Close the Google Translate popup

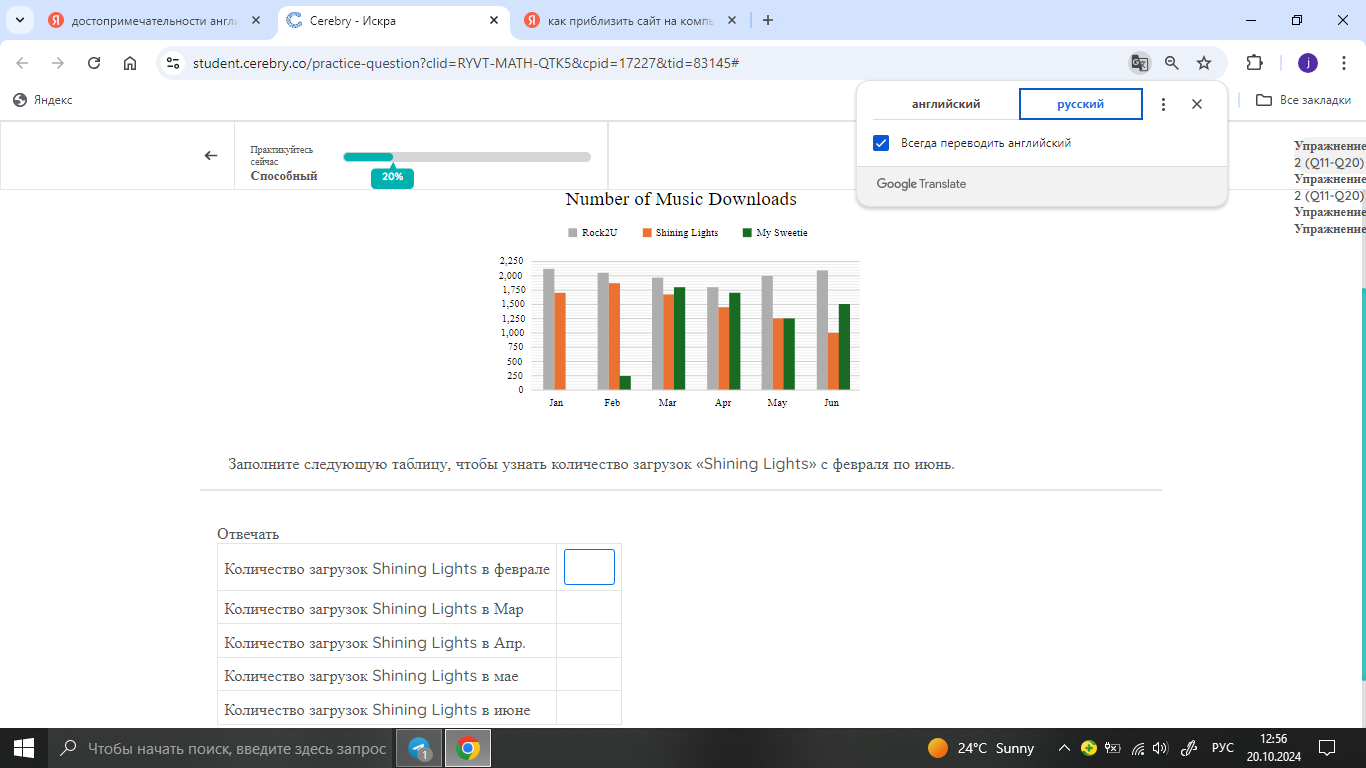1197,104
